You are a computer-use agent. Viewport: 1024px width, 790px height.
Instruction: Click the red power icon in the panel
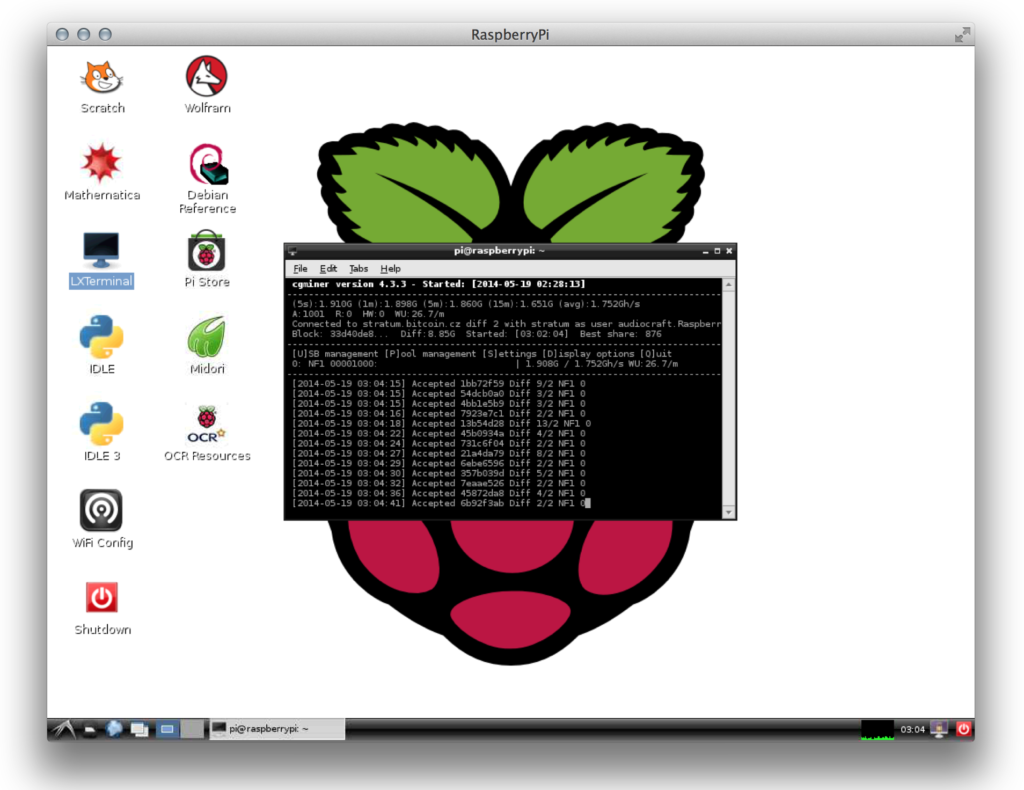[x=963, y=729]
